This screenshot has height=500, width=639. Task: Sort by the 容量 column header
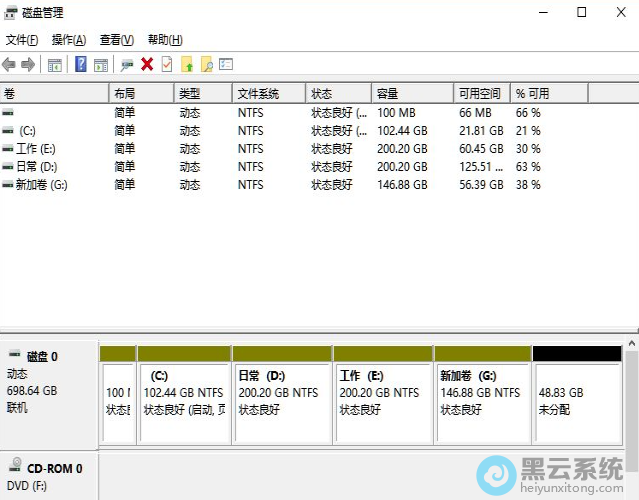[x=387, y=93]
